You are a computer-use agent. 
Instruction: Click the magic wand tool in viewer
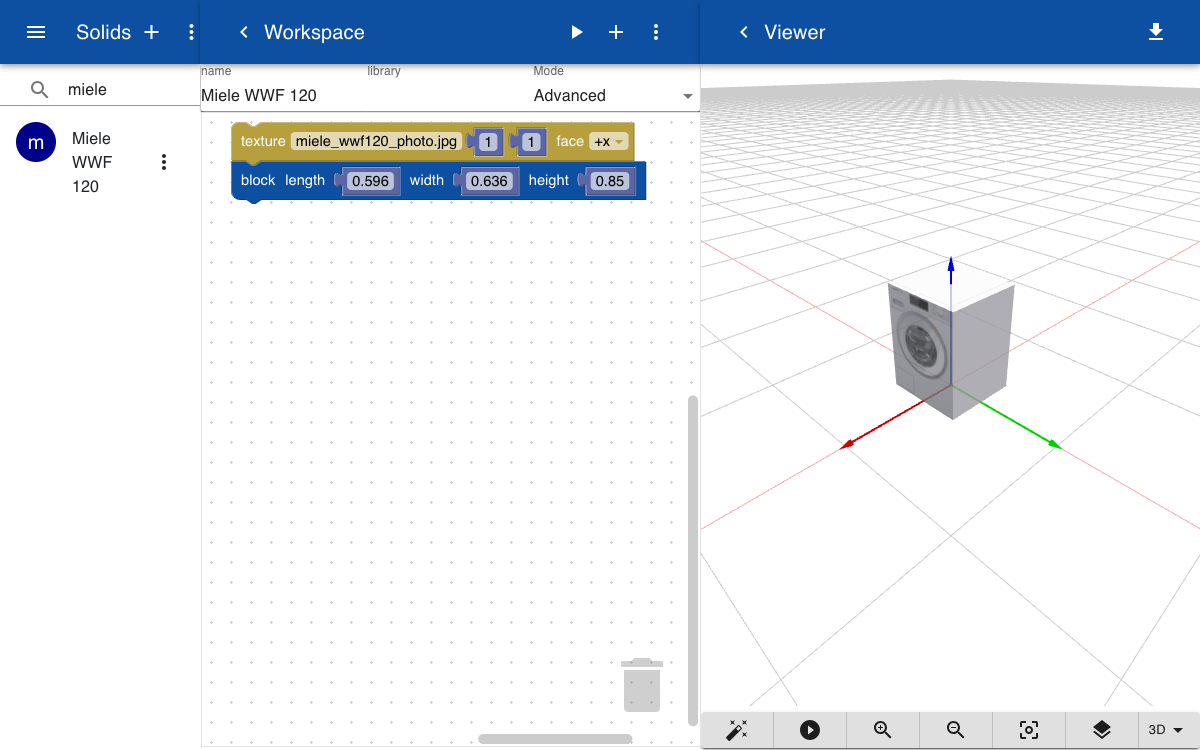(737, 730)
